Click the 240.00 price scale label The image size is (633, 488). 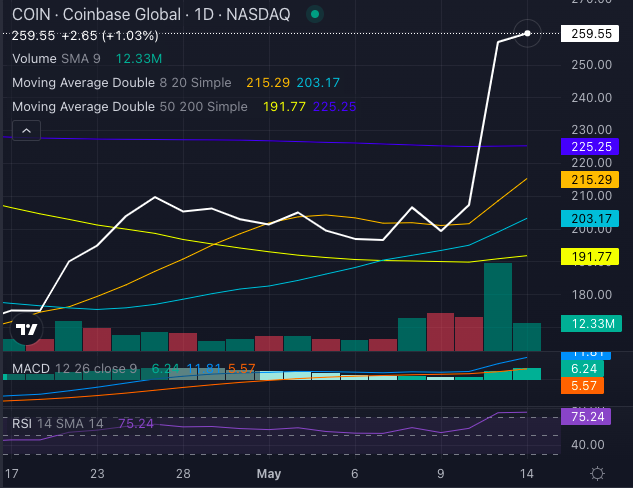(591, 97)
